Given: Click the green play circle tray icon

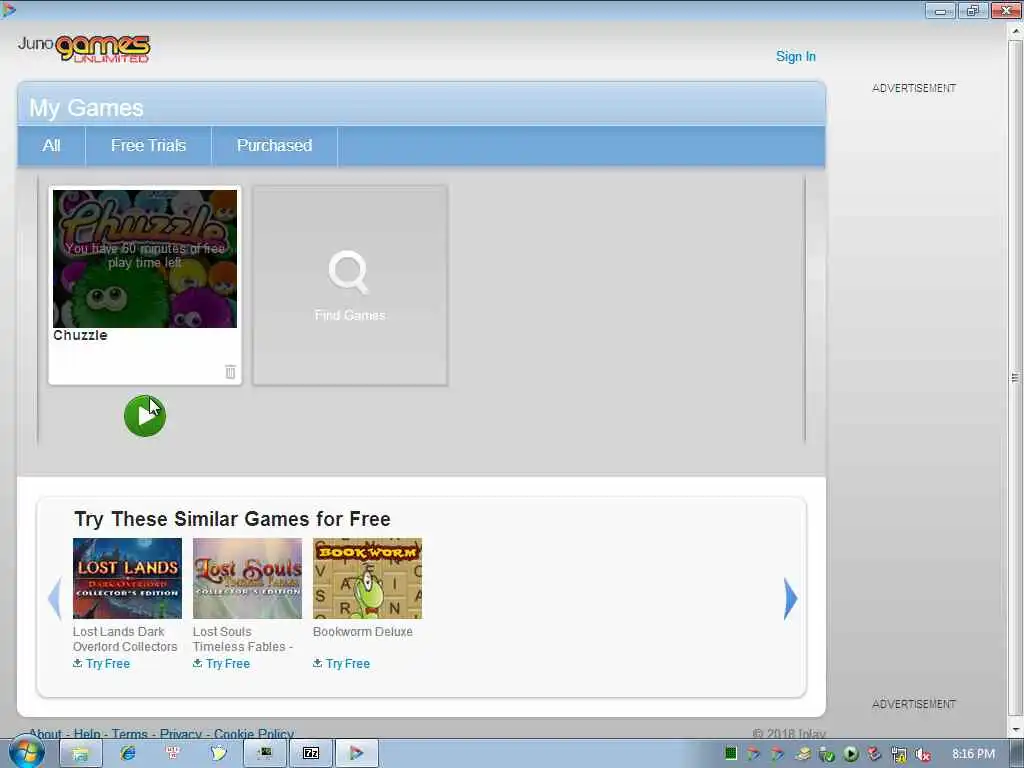Looking at the screenshot, I should point(850,754).
